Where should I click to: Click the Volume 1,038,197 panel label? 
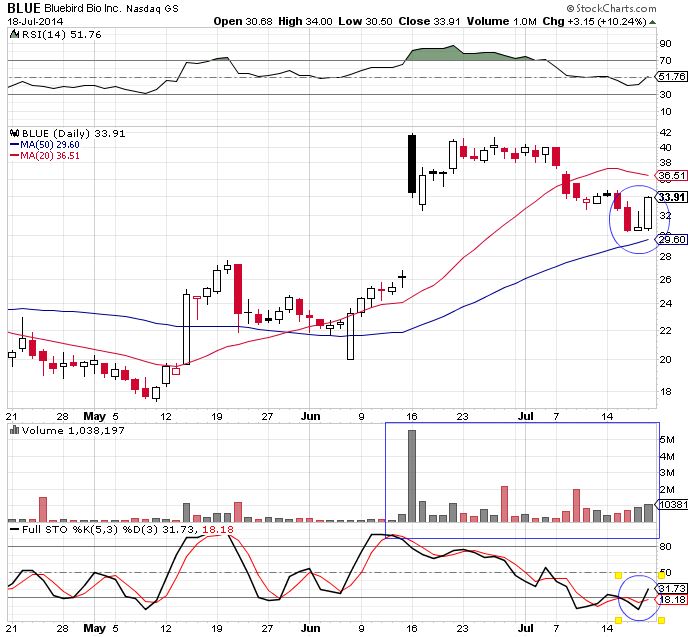pyautogui.click(x=73, y=430)
